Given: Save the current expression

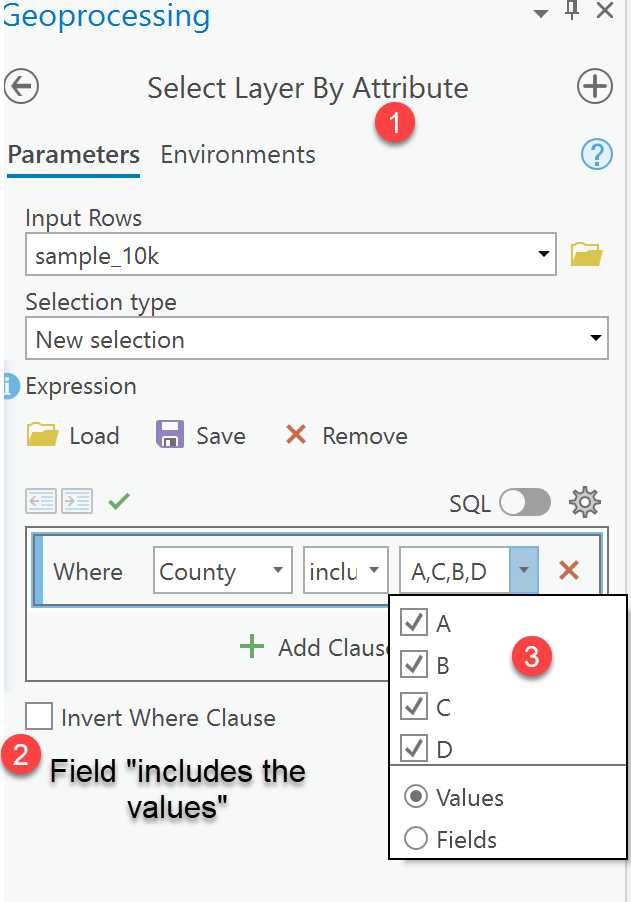Looking at the screenshot, I should [x=201, y=436].
